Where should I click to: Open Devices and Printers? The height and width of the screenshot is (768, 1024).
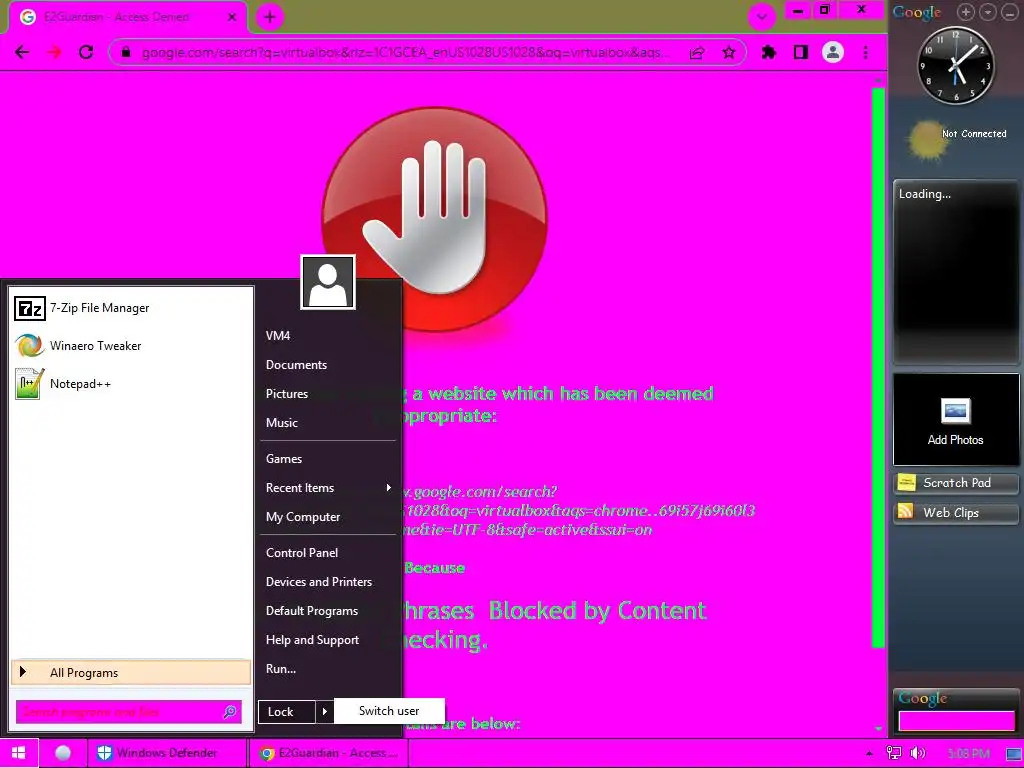click(319, 582)
